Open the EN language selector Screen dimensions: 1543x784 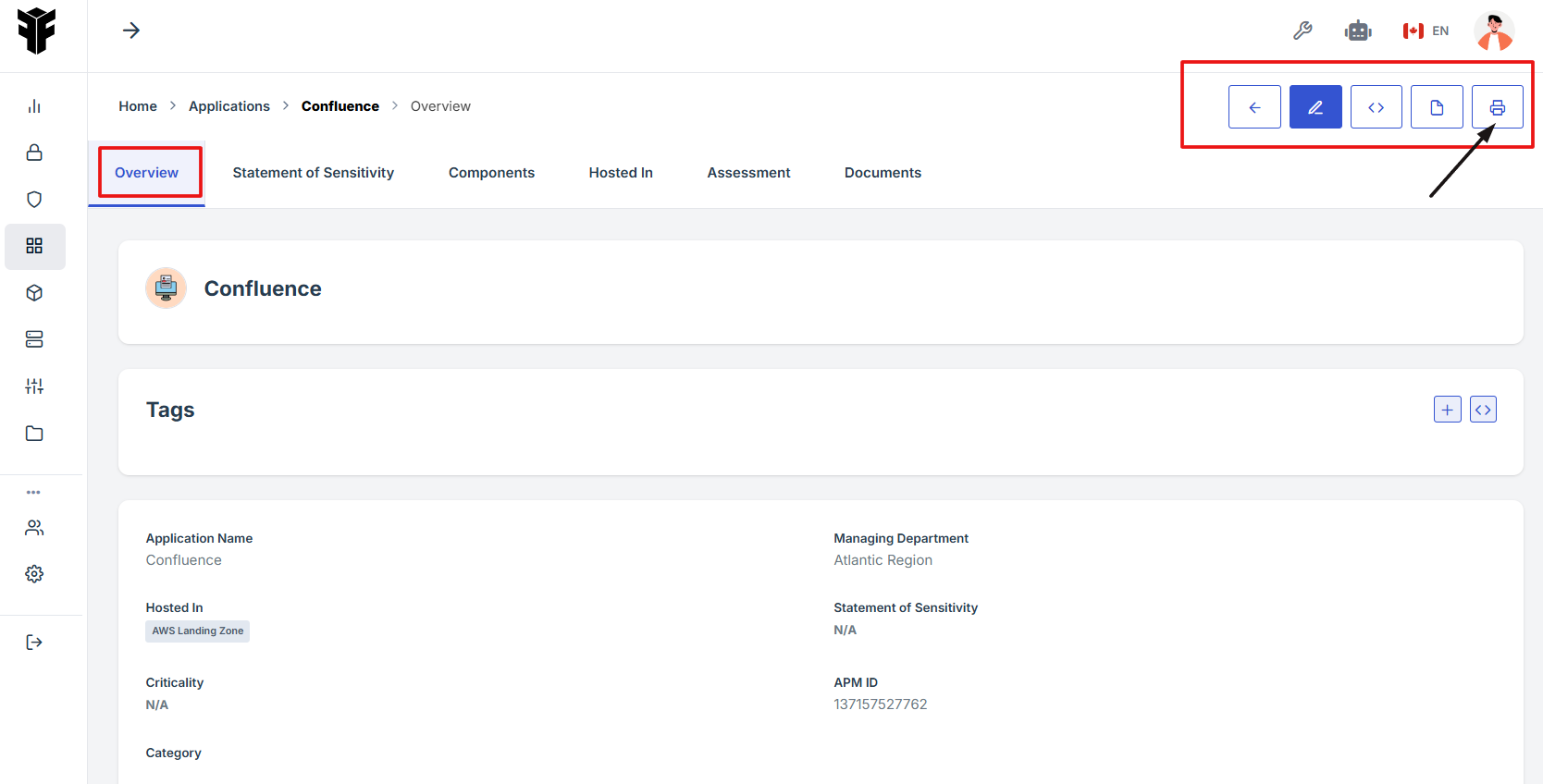point(1426,31)
